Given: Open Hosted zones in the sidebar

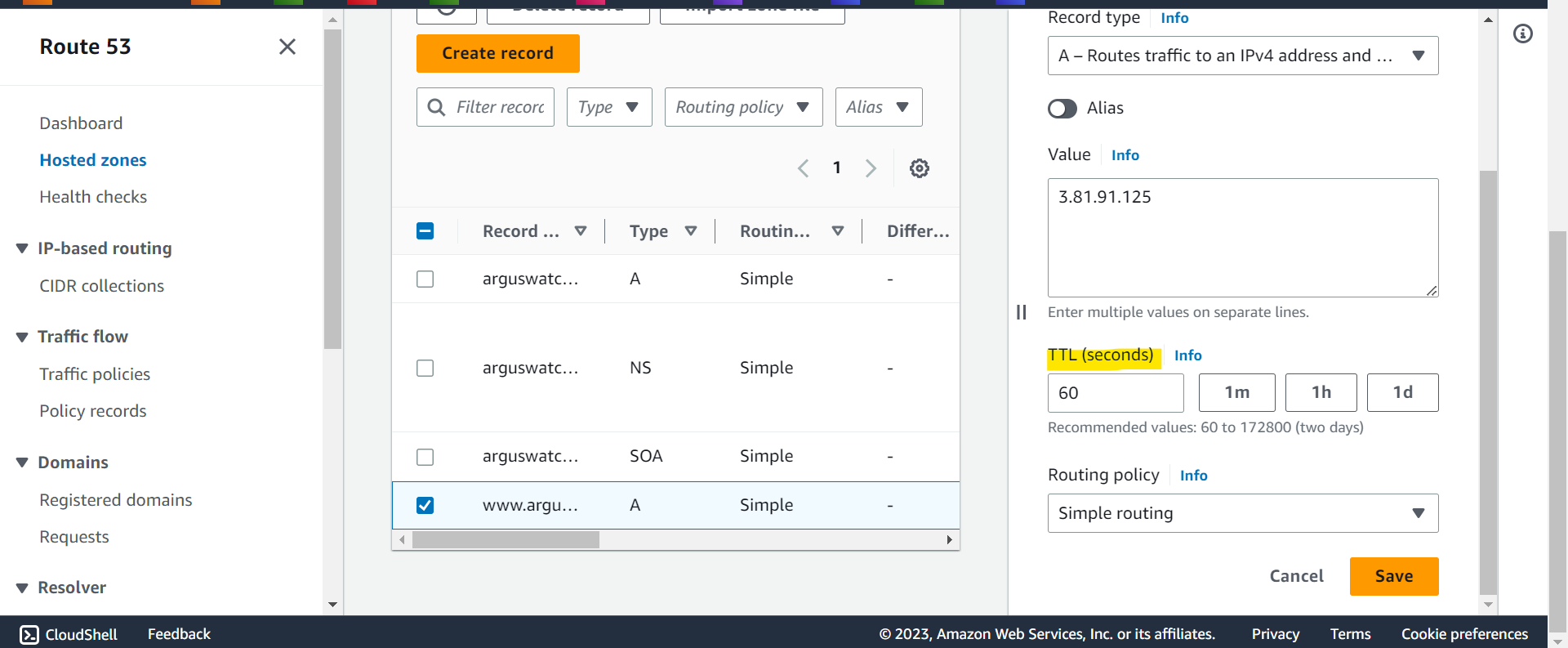Looking at the screenshot, I should tap(93, 160).
